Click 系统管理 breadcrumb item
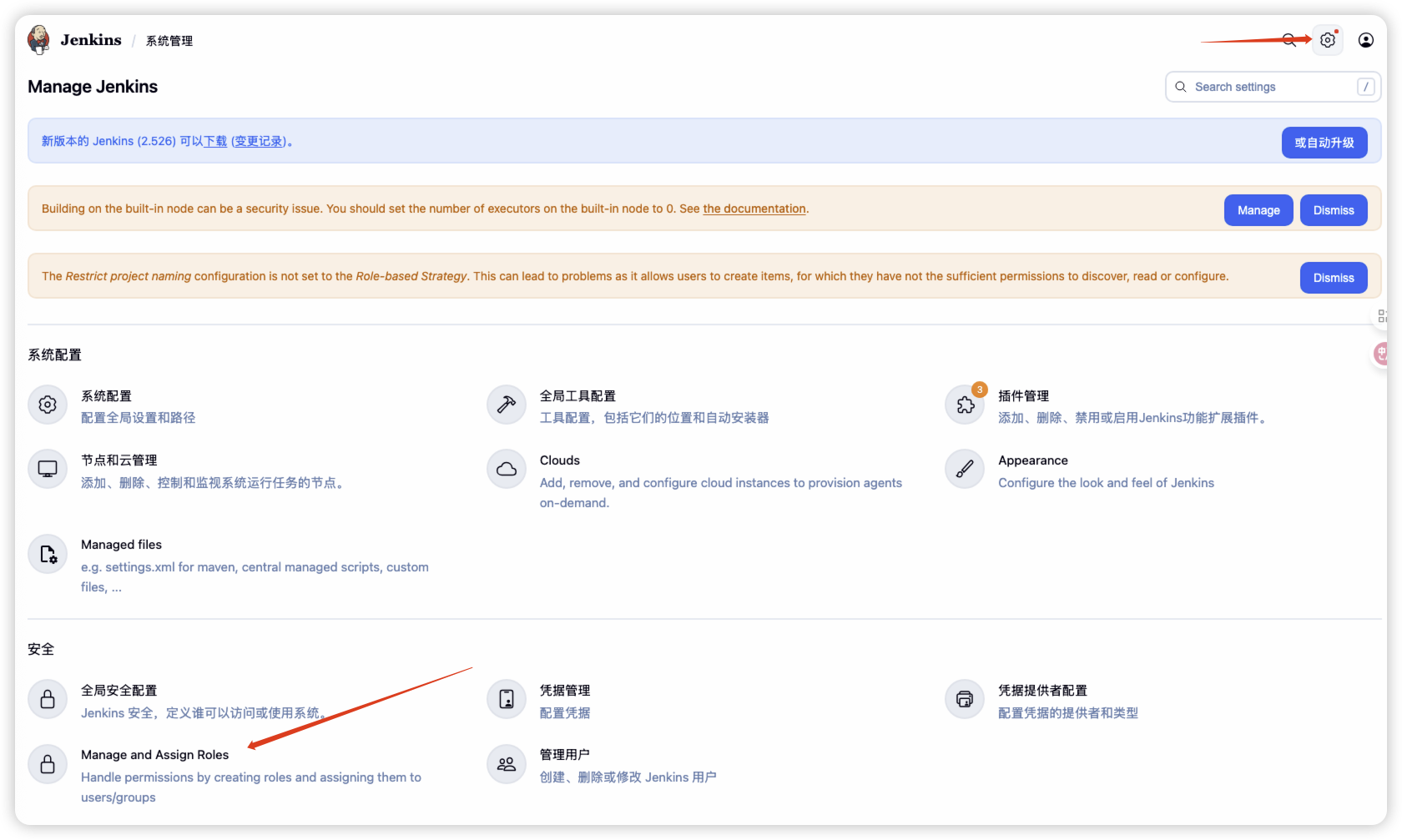This screenshot has height=840, width=1402. click(169, 41)
